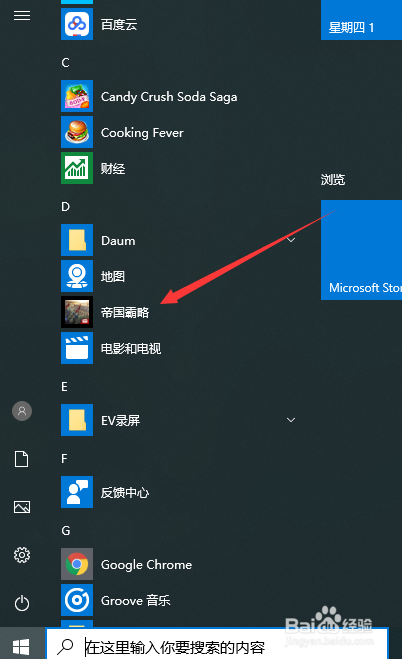Select the Daum label text

pyautogui.click(x=118, y=241)
